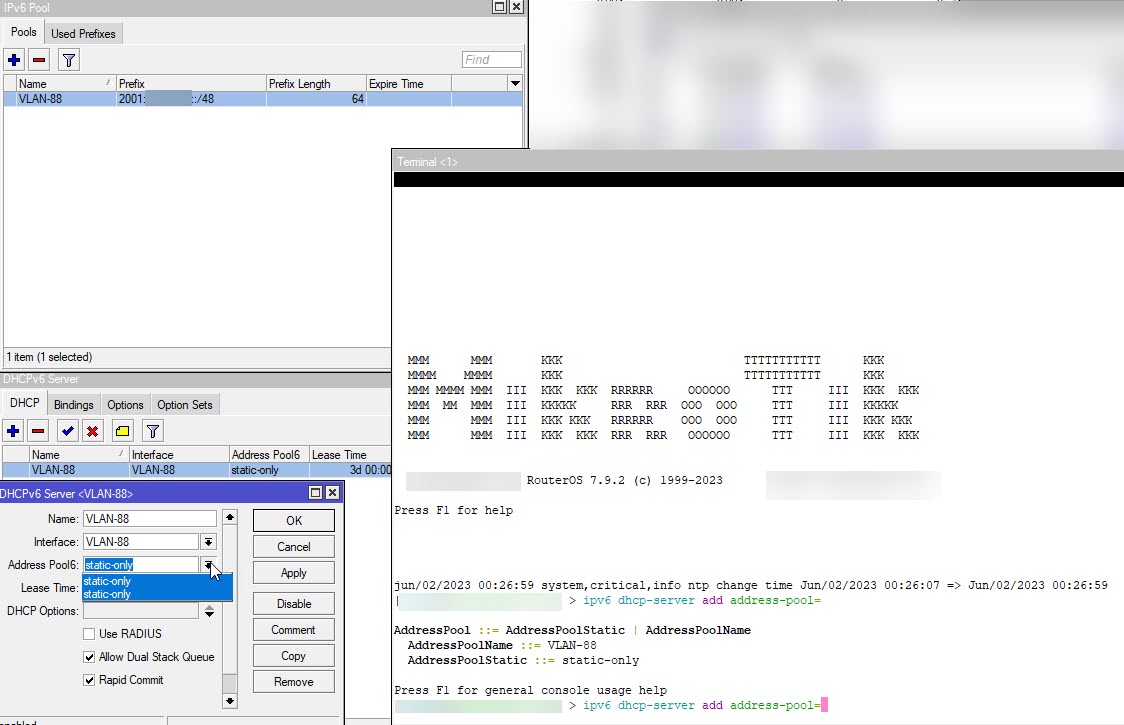Click the Comment button in VLAN-88 dialog
The width and height of the screenshot is (1124, 725).
tap(294, 630)
